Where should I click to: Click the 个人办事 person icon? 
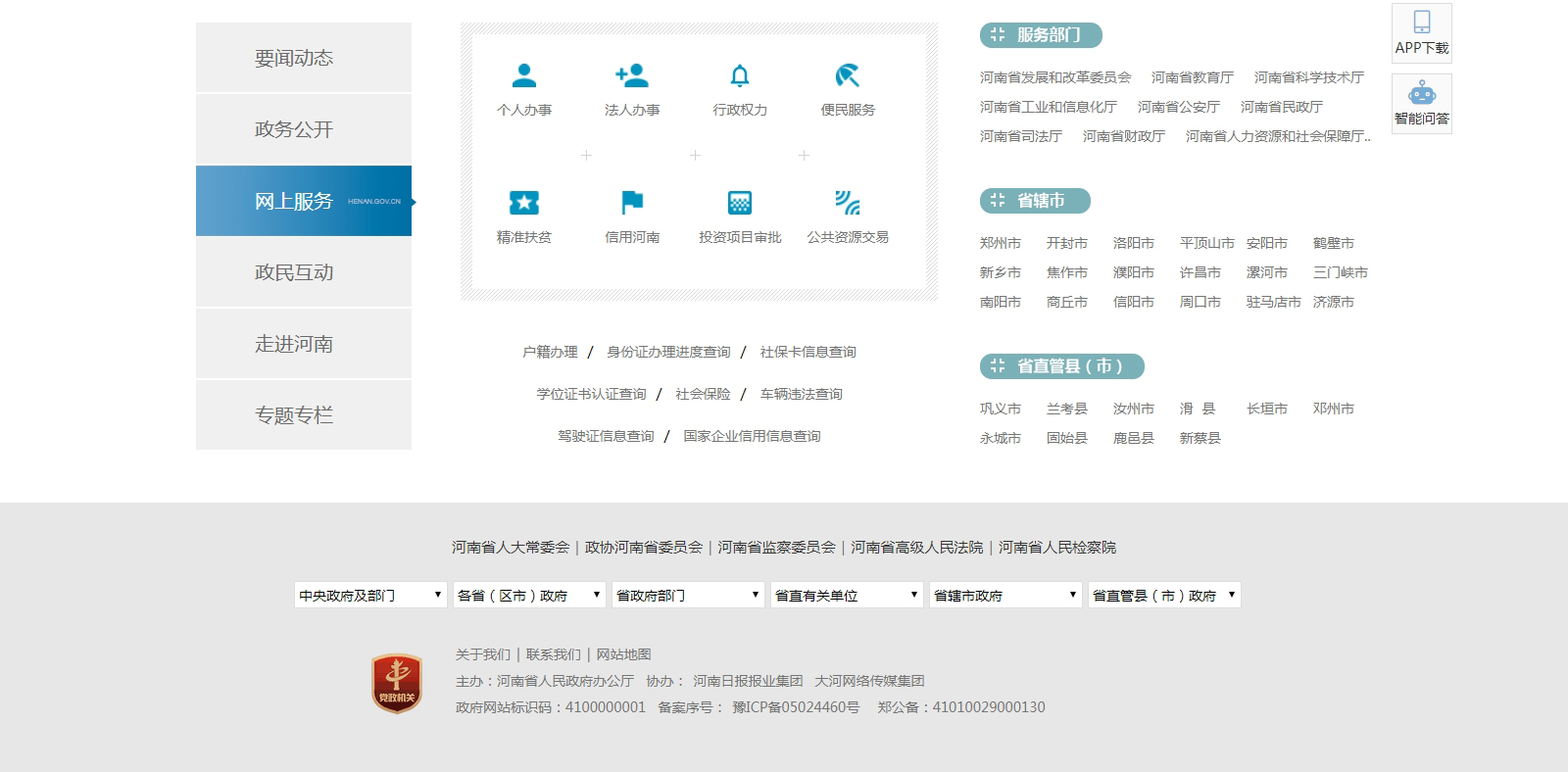tap(524, 76)
